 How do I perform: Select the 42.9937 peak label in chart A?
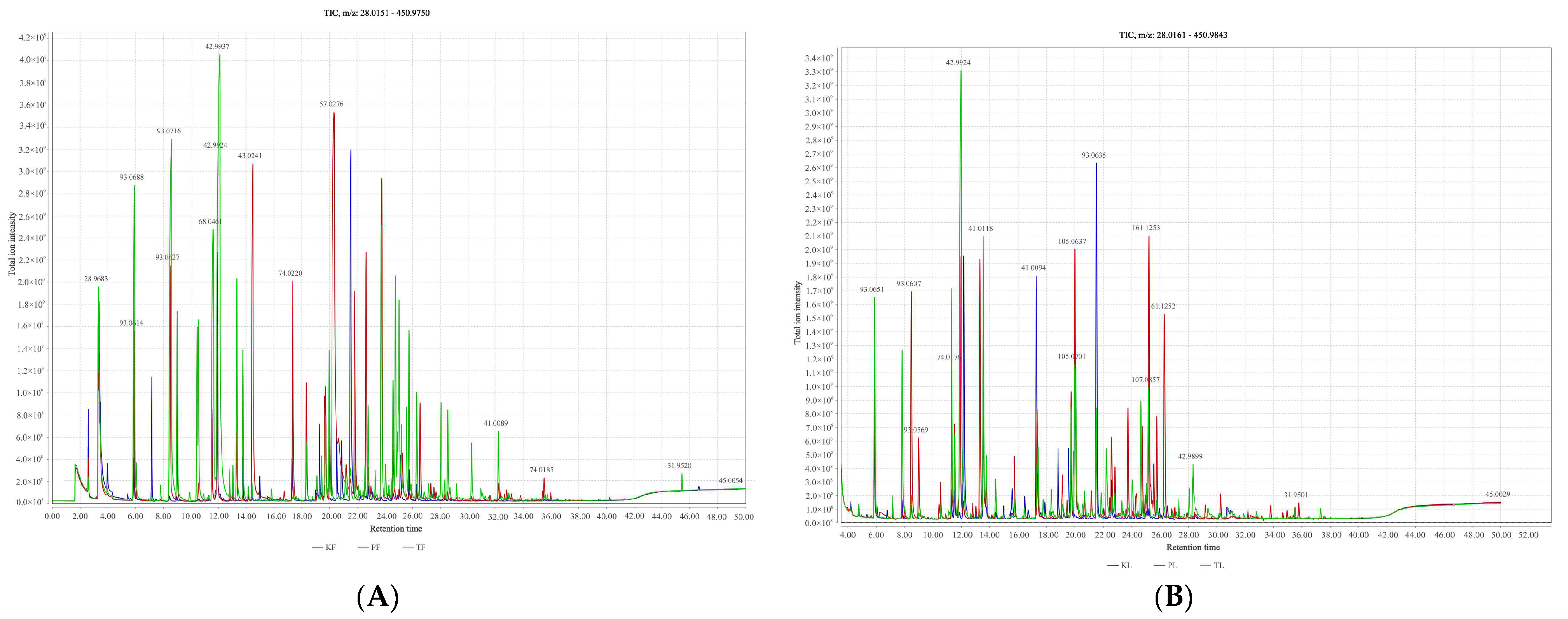pos(217,46)
